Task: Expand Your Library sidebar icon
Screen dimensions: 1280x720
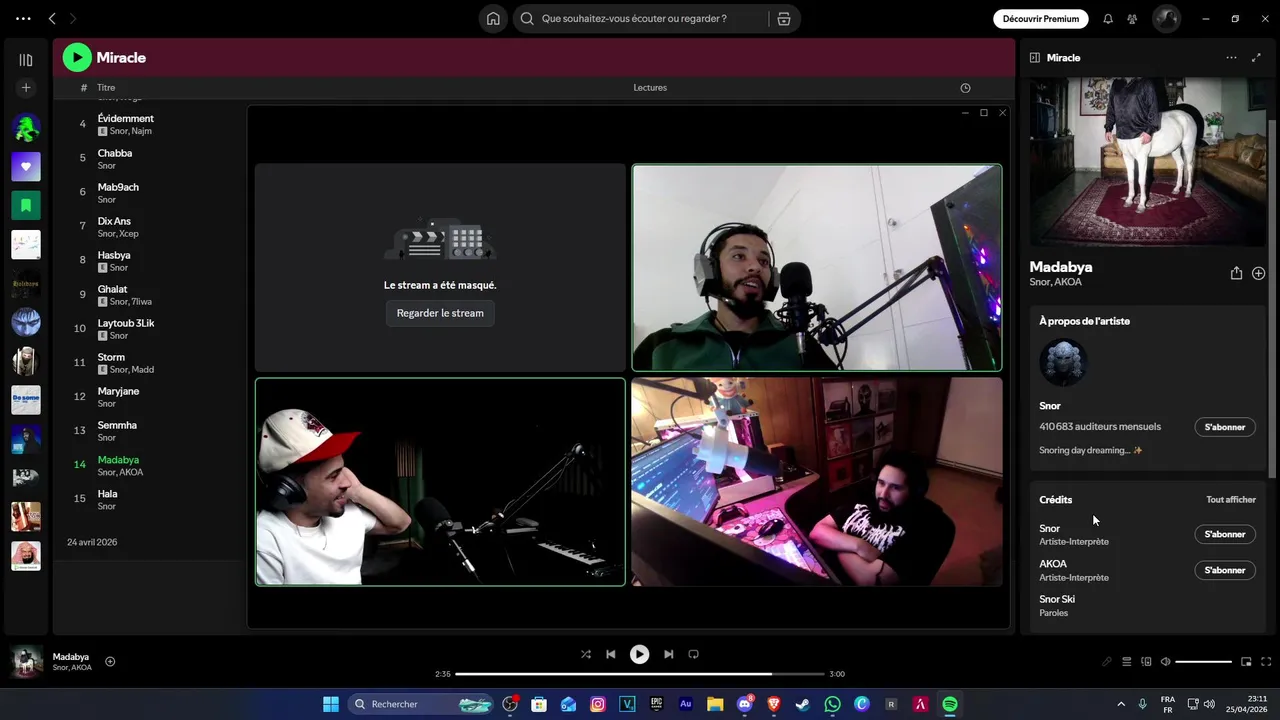Action: click(x=26, y=60)
